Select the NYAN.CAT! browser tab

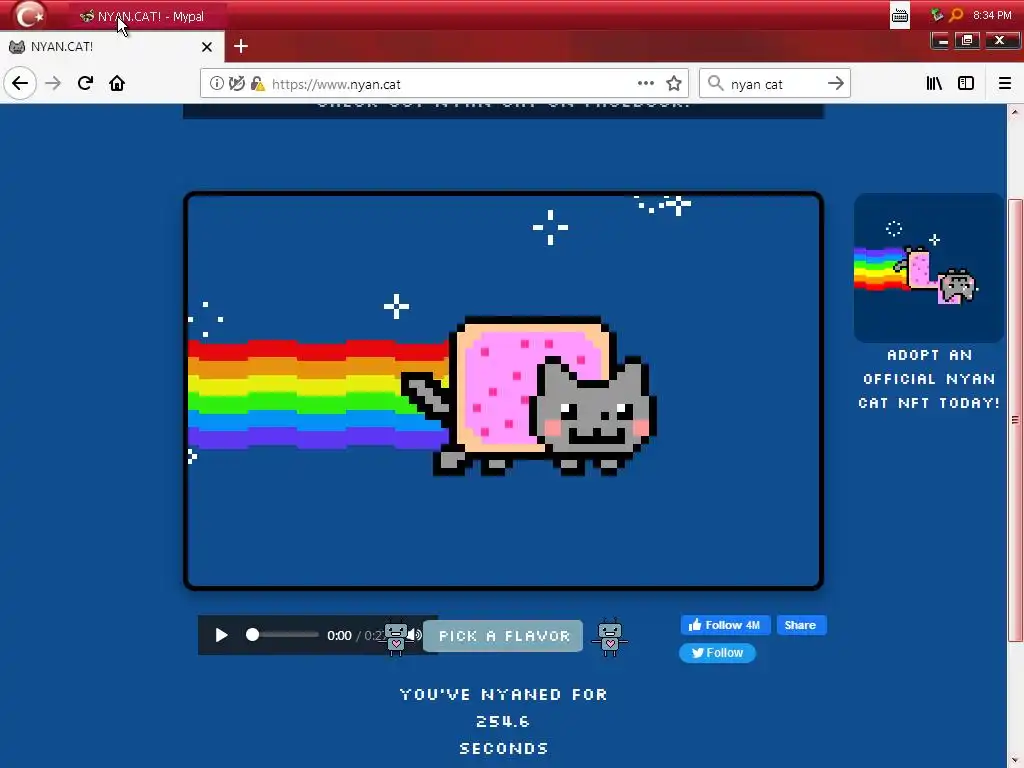[x=112, y=47]
